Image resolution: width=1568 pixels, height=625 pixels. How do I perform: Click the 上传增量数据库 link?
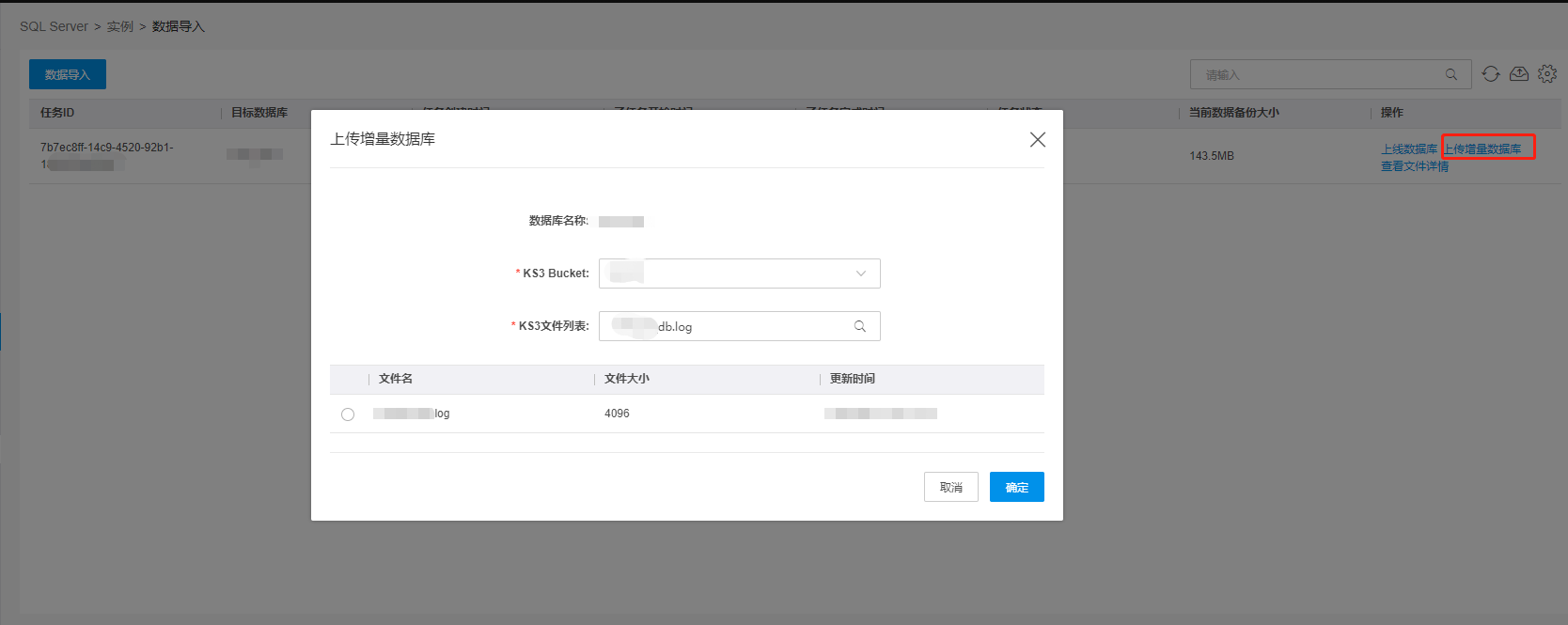click(1483, 149)
